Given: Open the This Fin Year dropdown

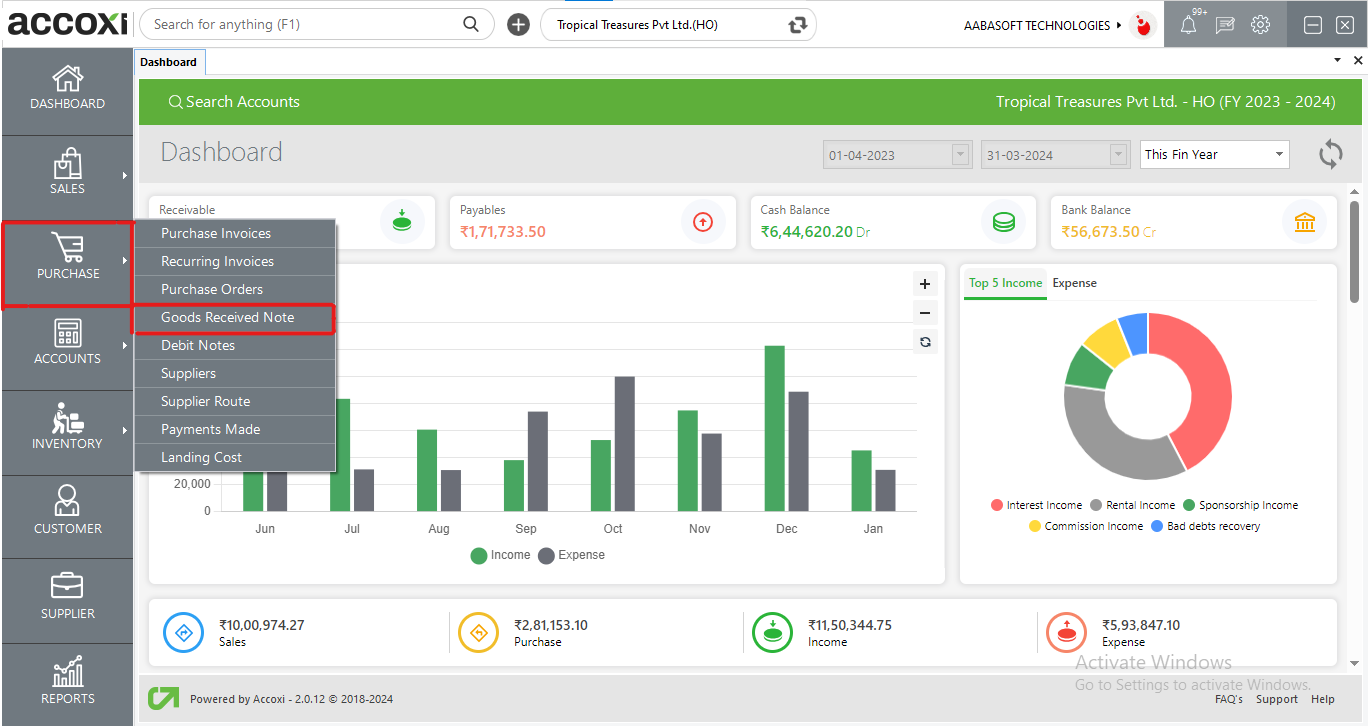Looking at the screenshot, I should click(1214, 155).
